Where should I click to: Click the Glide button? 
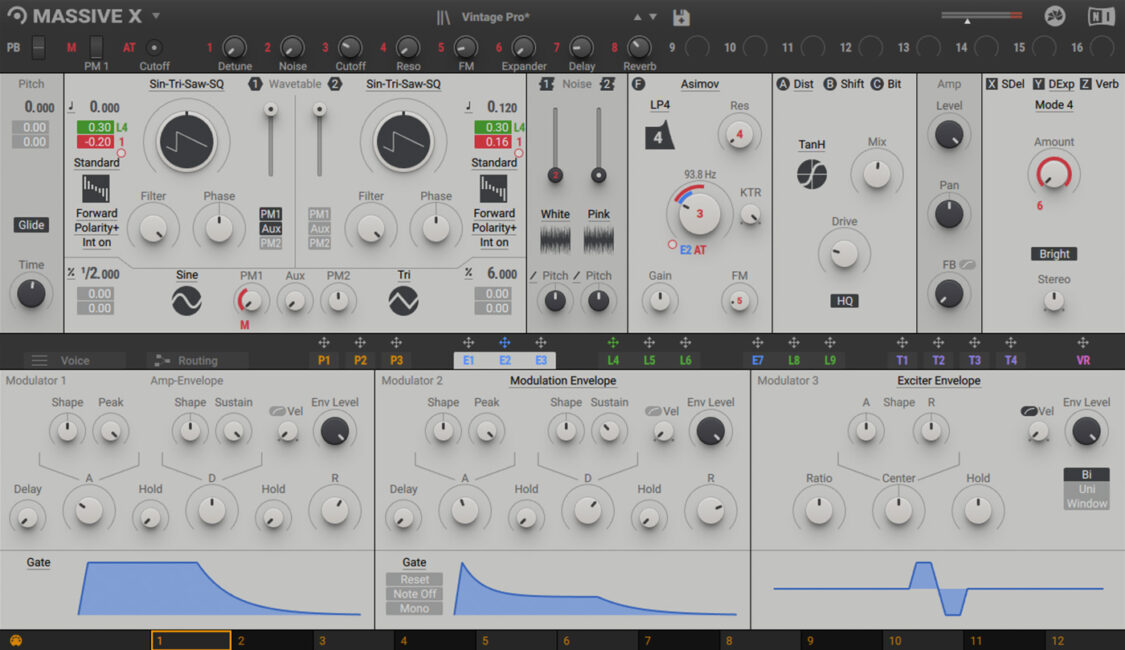(x=32, y=225)
